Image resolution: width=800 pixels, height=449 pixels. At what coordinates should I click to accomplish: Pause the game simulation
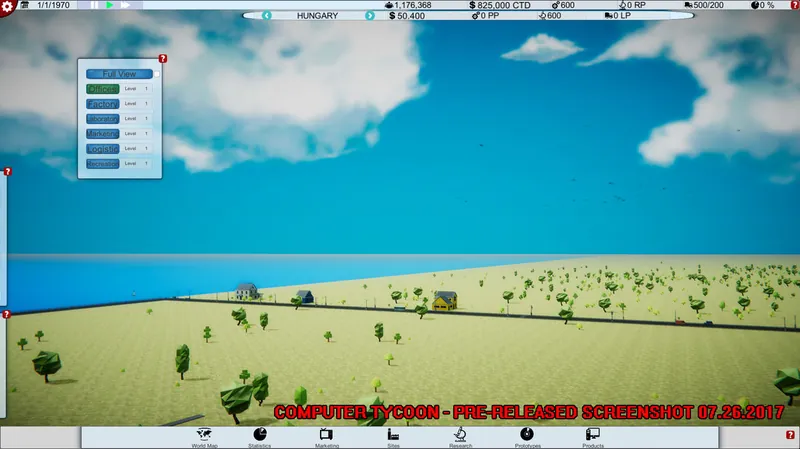pos(94,5)
